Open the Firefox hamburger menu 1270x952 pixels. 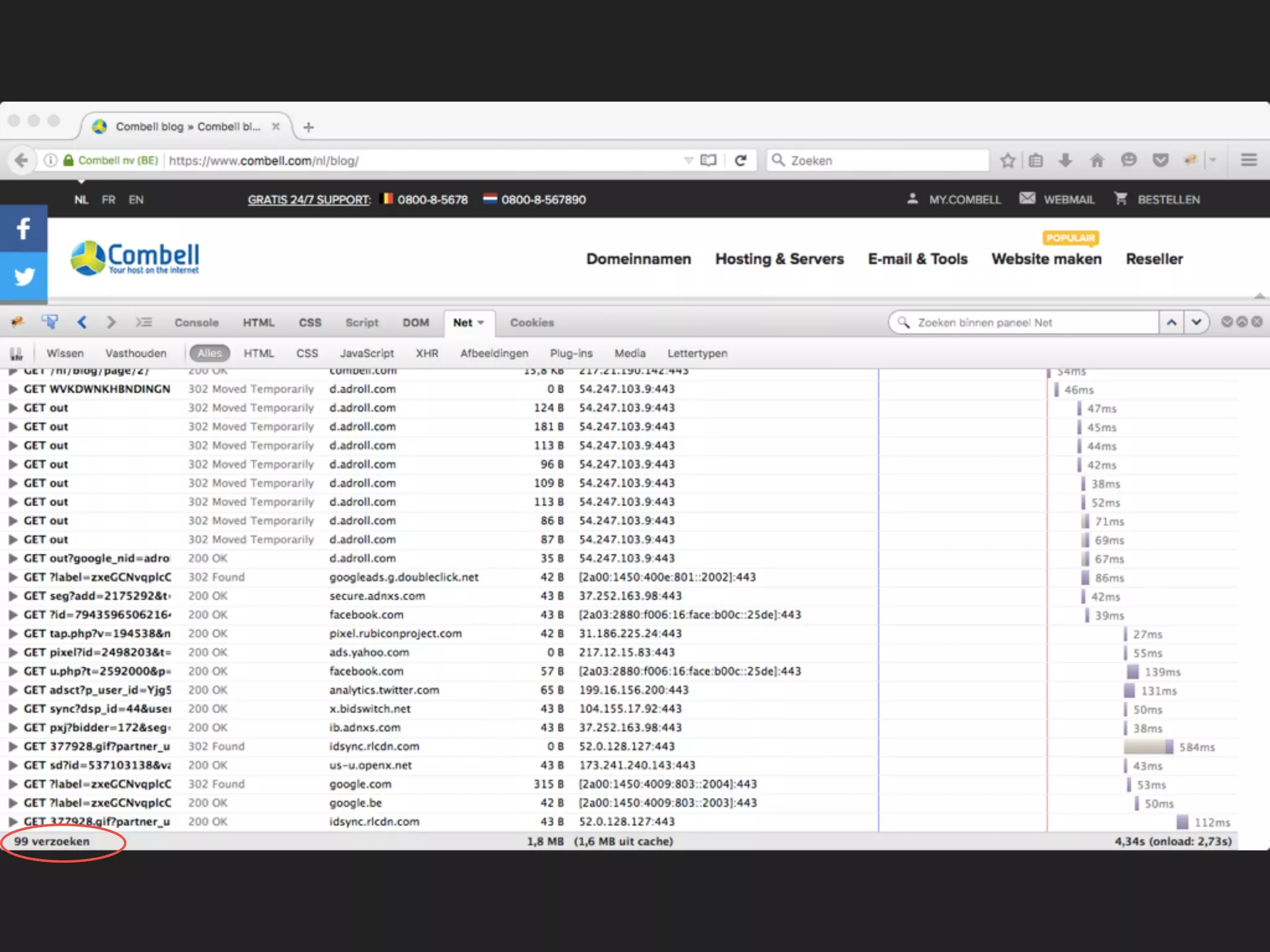pos(1248,161)
